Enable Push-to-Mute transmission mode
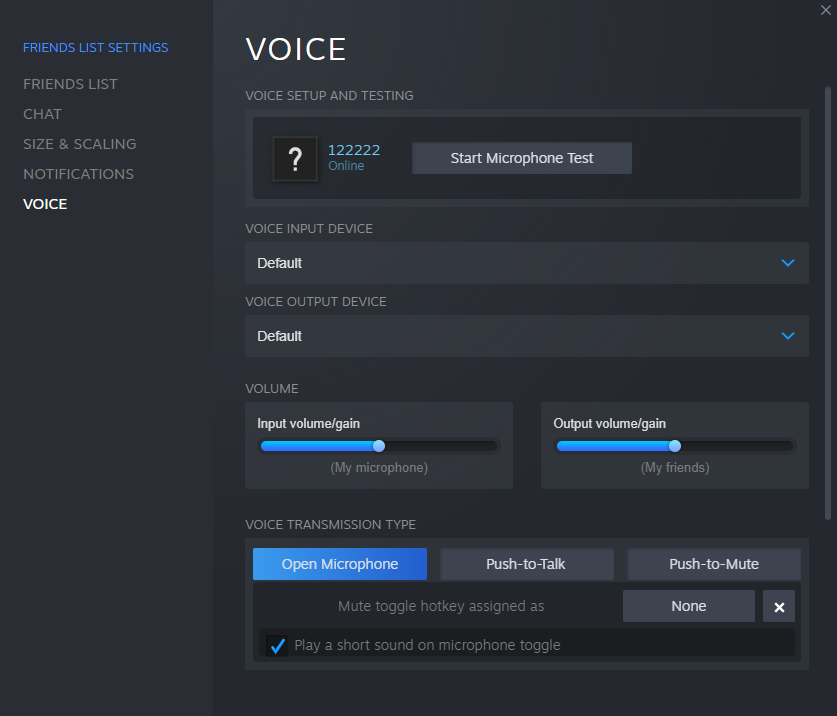This screenshot has height=716, width=837. click(714, 564)
